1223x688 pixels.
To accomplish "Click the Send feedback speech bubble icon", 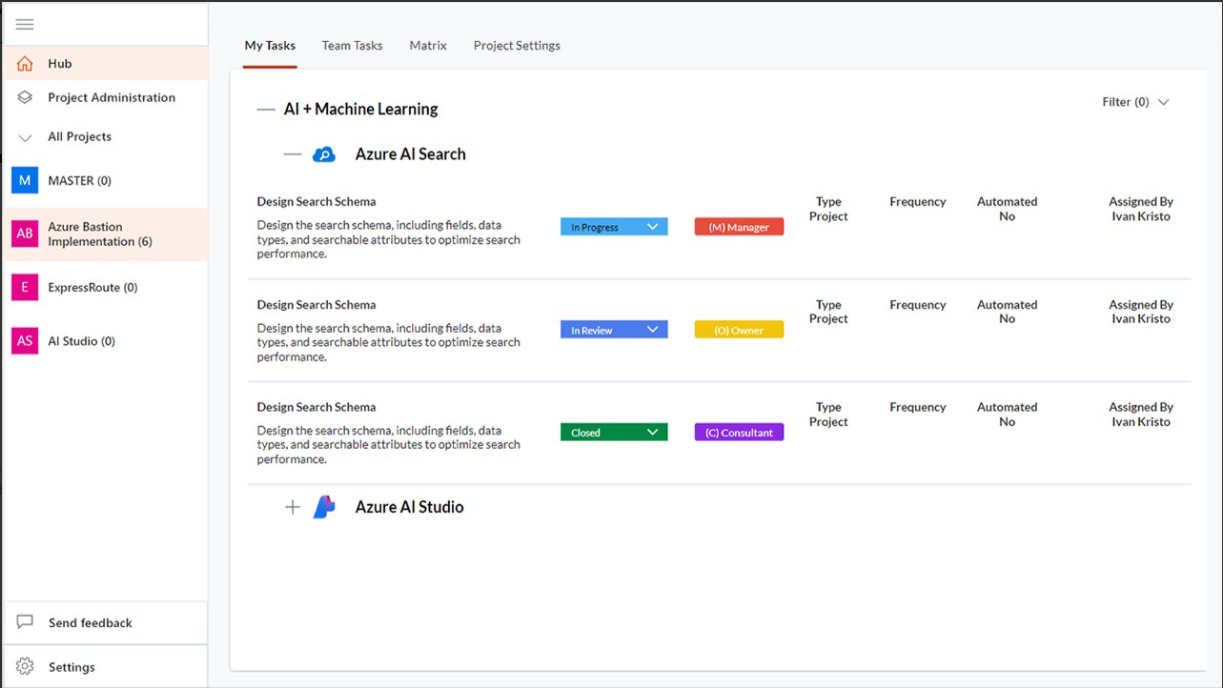I will point(25,622).
